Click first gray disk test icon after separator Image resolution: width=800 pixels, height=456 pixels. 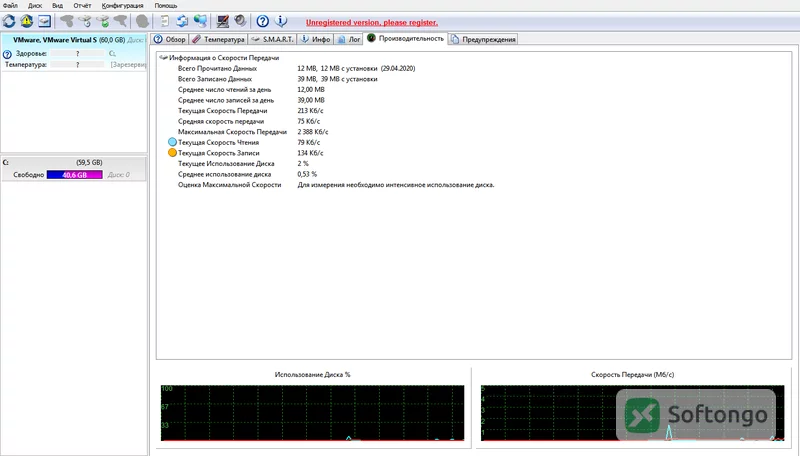67,21
